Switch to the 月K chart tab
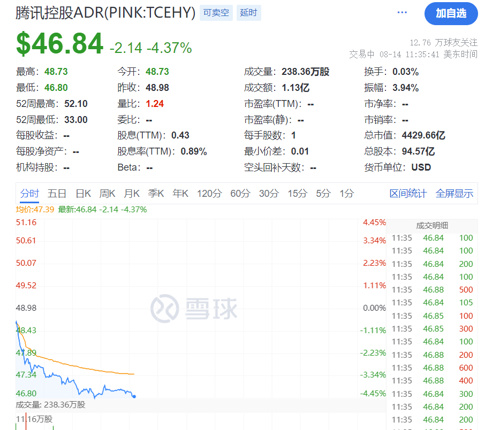The image size is (500, 430). coord(132,193)
